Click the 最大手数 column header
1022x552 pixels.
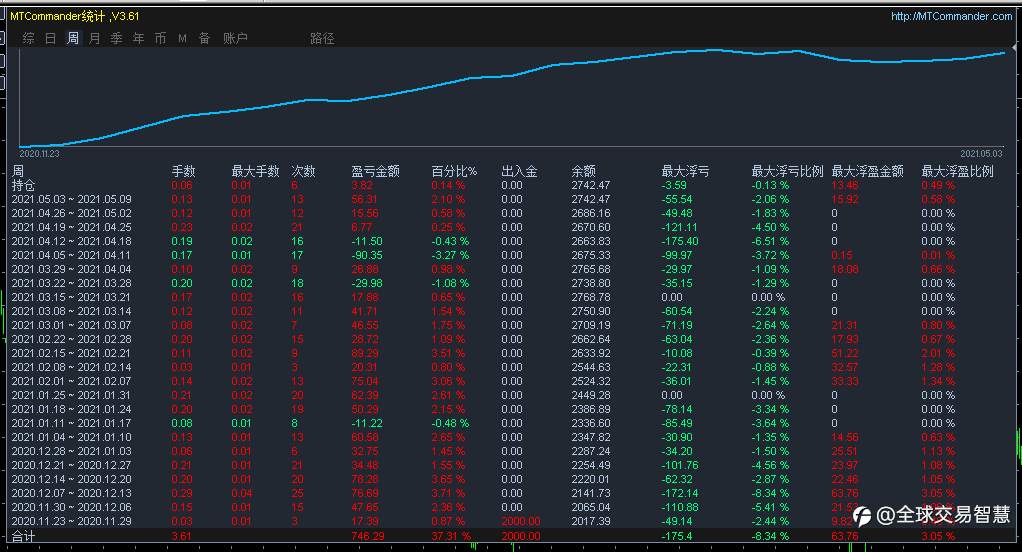pyautogui.click(x=256, y=171)
